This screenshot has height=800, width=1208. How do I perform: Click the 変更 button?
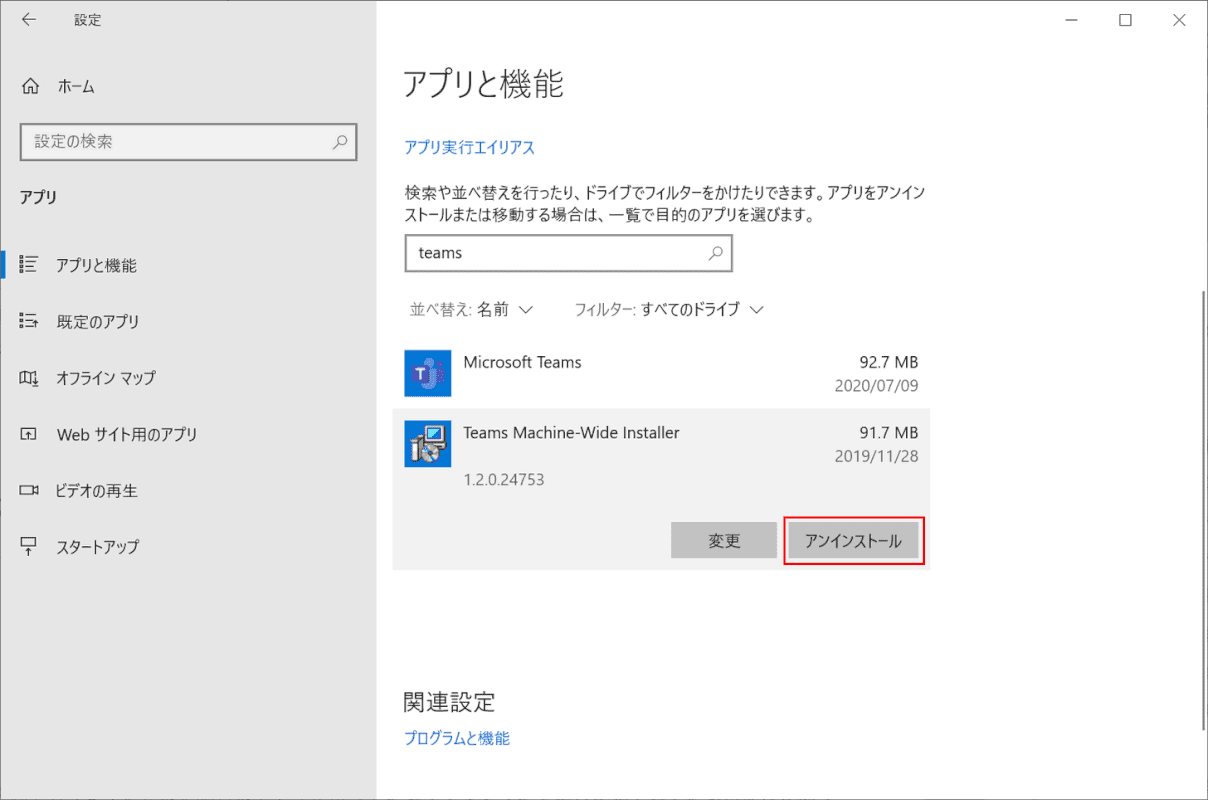pyautogui.click(x=724, y=540)
